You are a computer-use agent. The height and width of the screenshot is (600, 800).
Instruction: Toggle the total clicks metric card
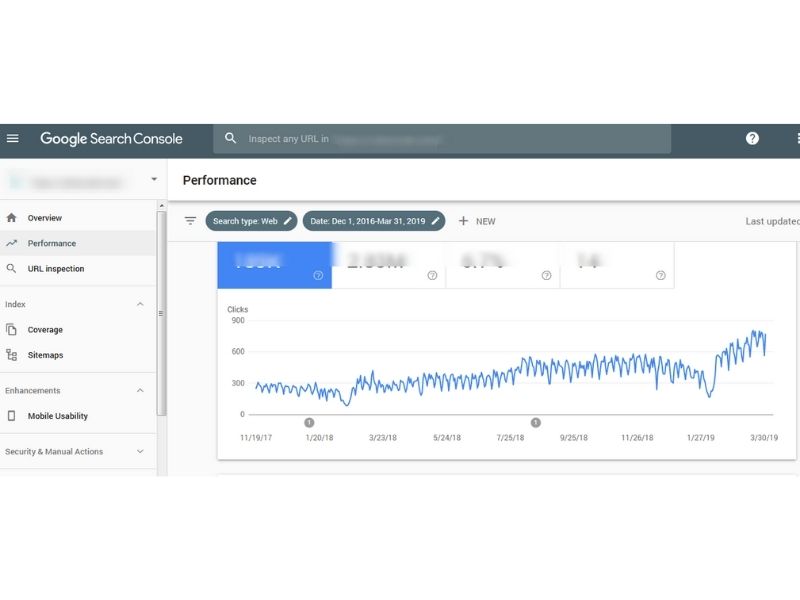(x=274, y=265)
